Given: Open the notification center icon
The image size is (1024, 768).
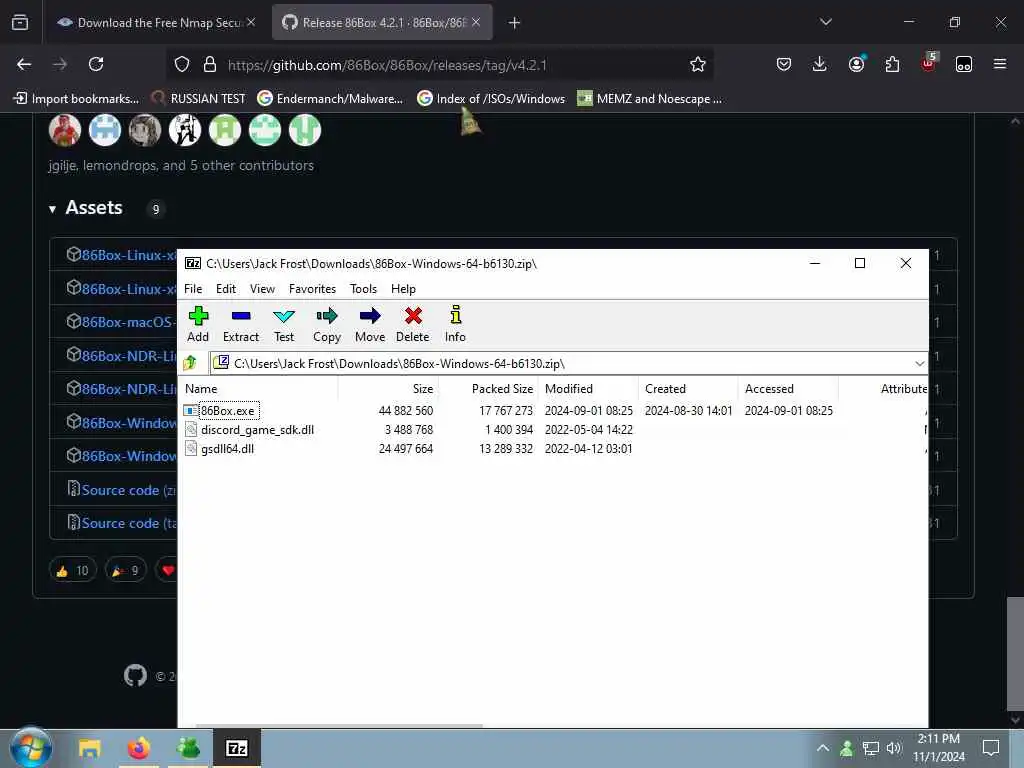Looking at the screenshot, I should 991,748.
